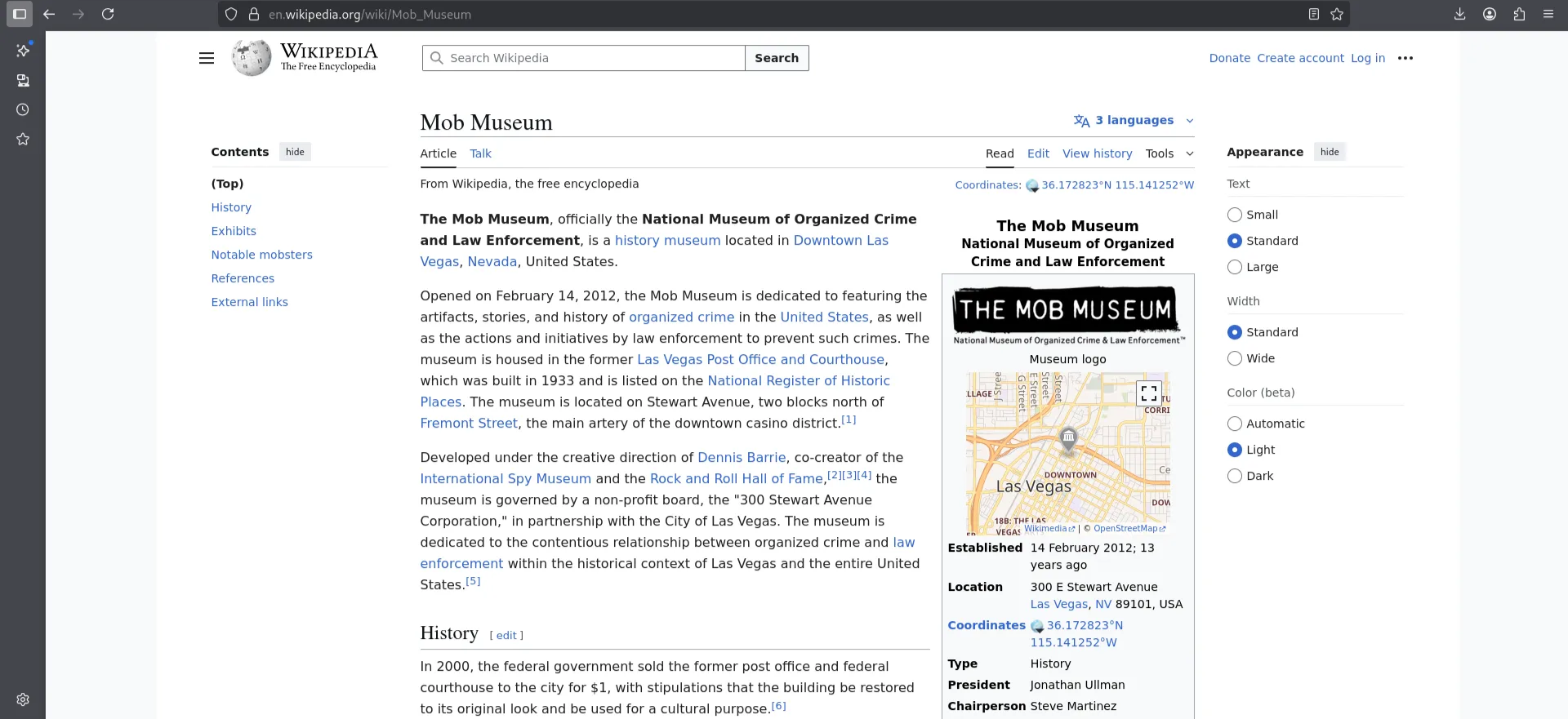The height and width of the screenshot is (719, 1568).
Task: Click the OpenStreetMap attribution link
Action: pos(1129,529)
